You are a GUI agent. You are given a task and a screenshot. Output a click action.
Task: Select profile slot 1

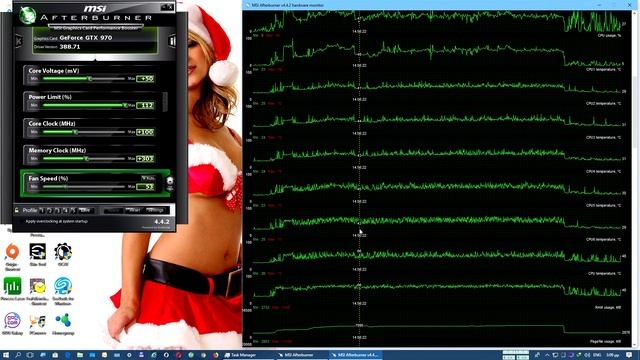42,210
